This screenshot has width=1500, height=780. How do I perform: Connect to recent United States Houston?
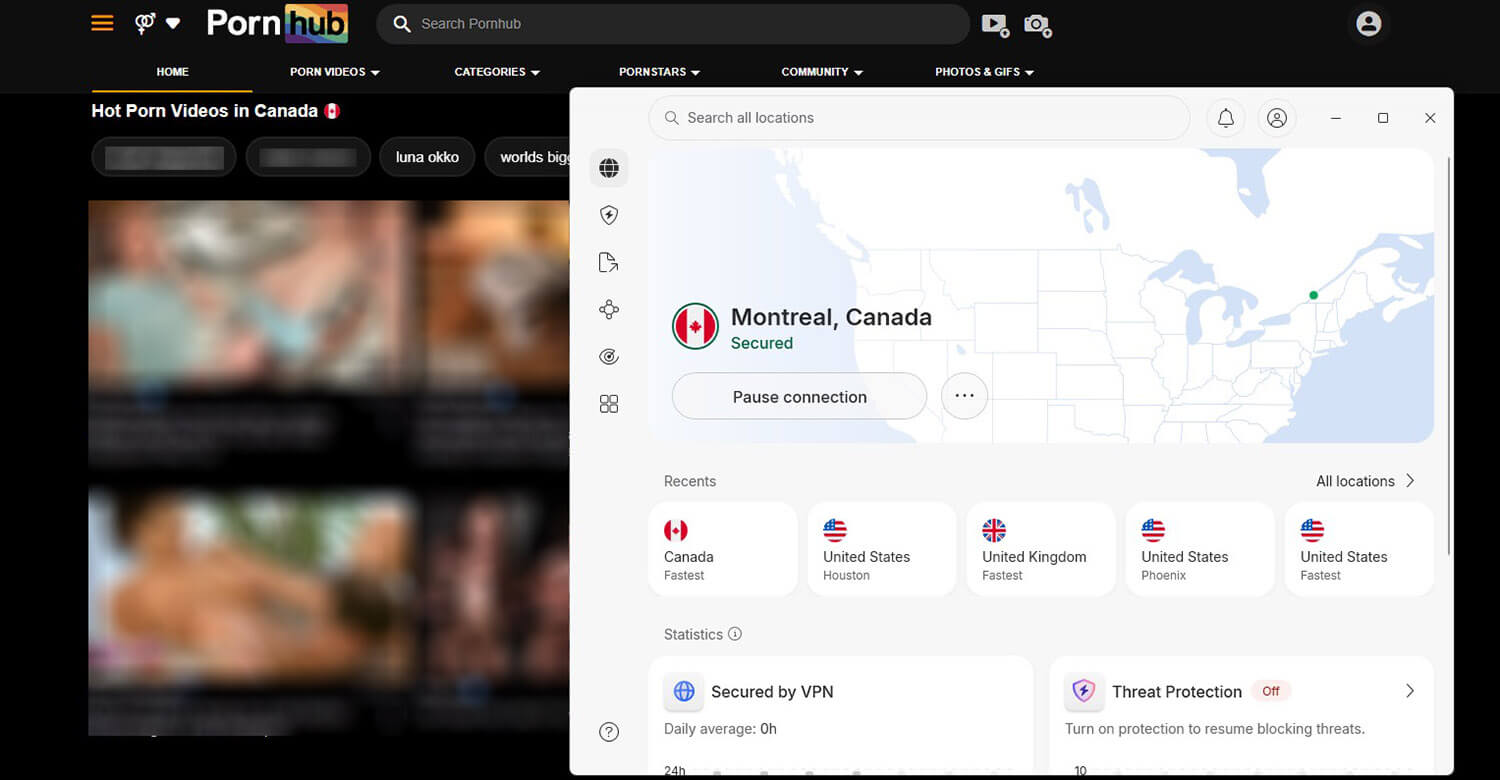point(882,549)
